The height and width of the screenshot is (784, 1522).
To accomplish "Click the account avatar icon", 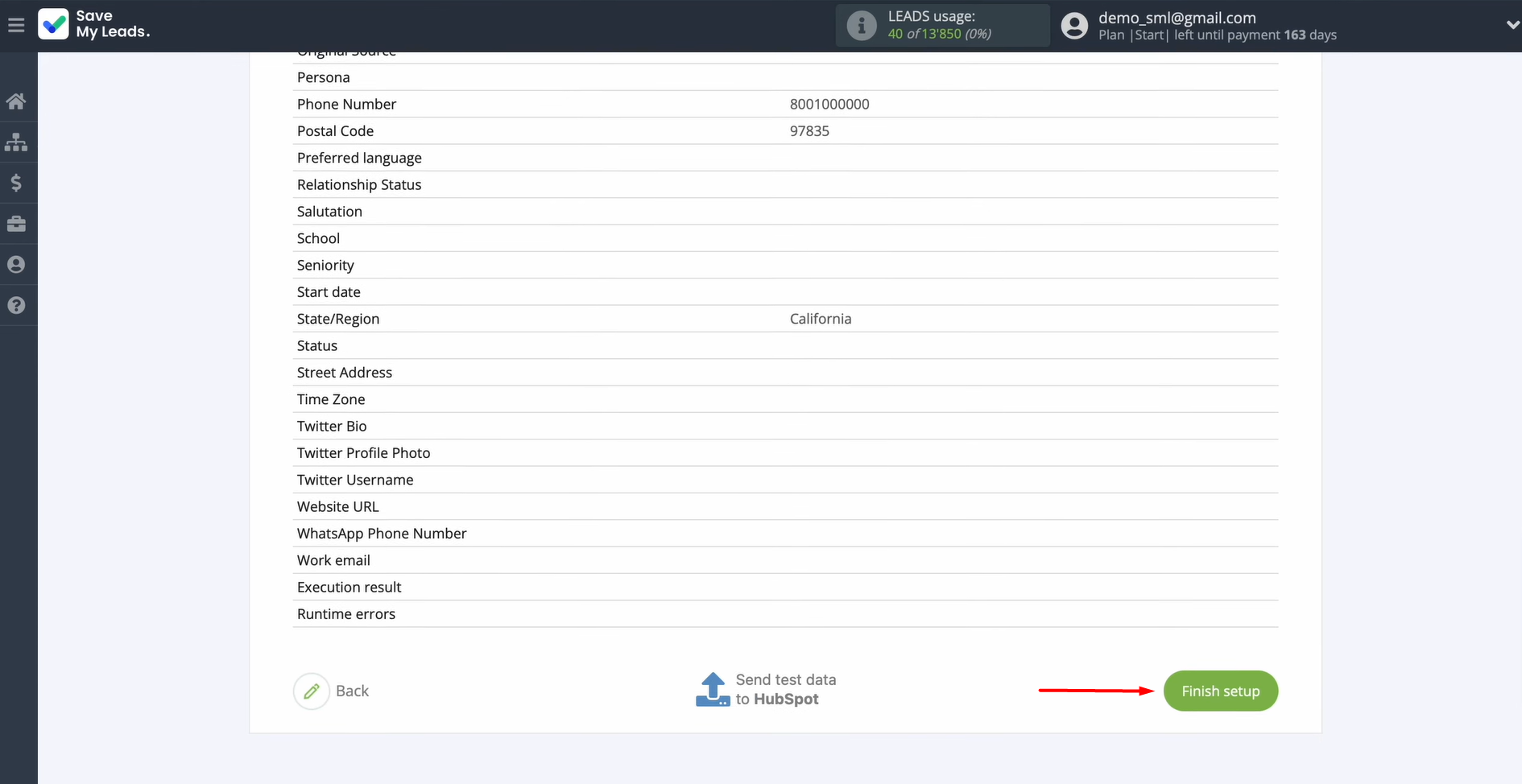I will [x=1074, y=26].
